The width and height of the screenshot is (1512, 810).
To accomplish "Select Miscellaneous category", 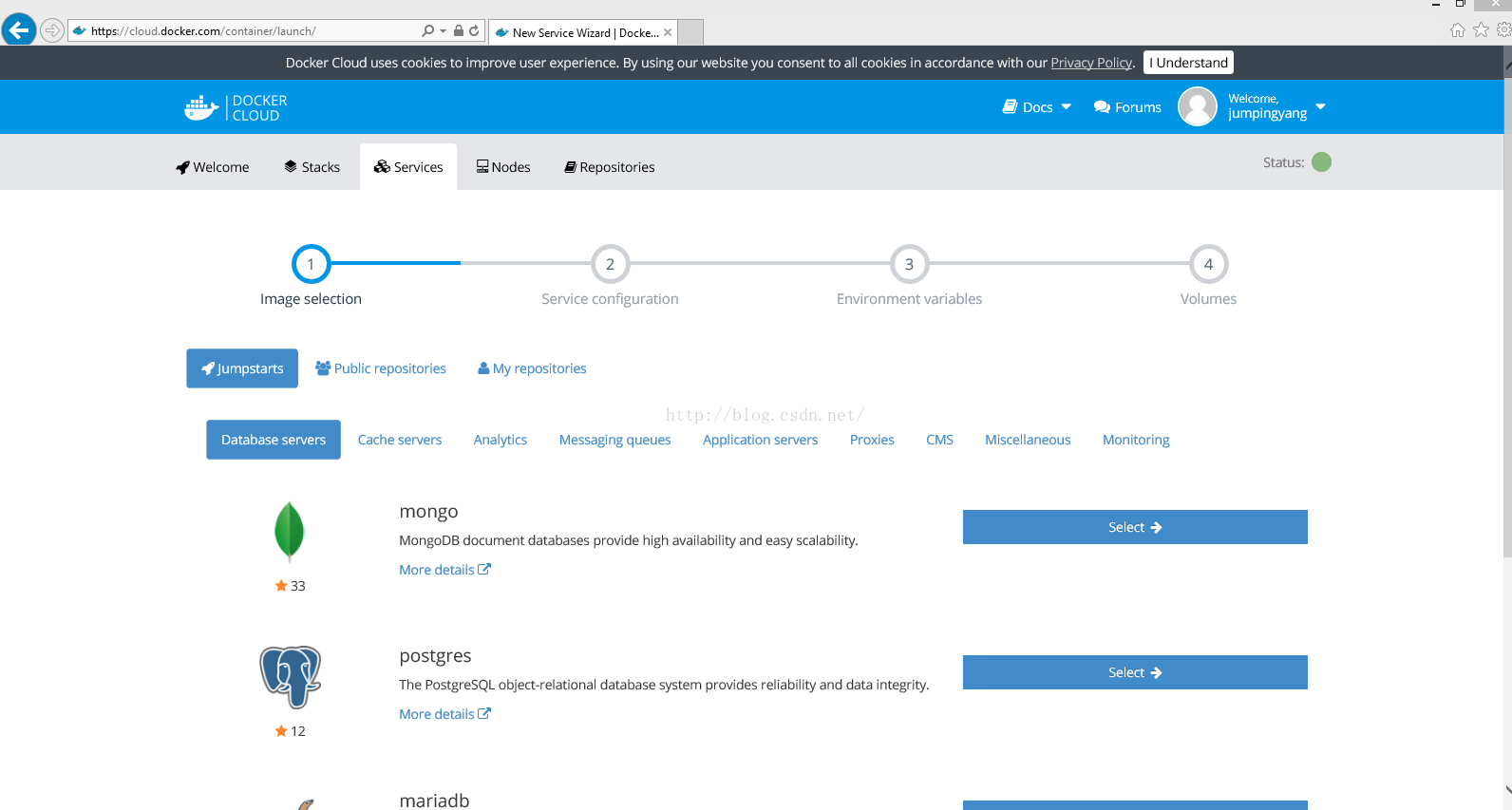I will [1028, 440].
